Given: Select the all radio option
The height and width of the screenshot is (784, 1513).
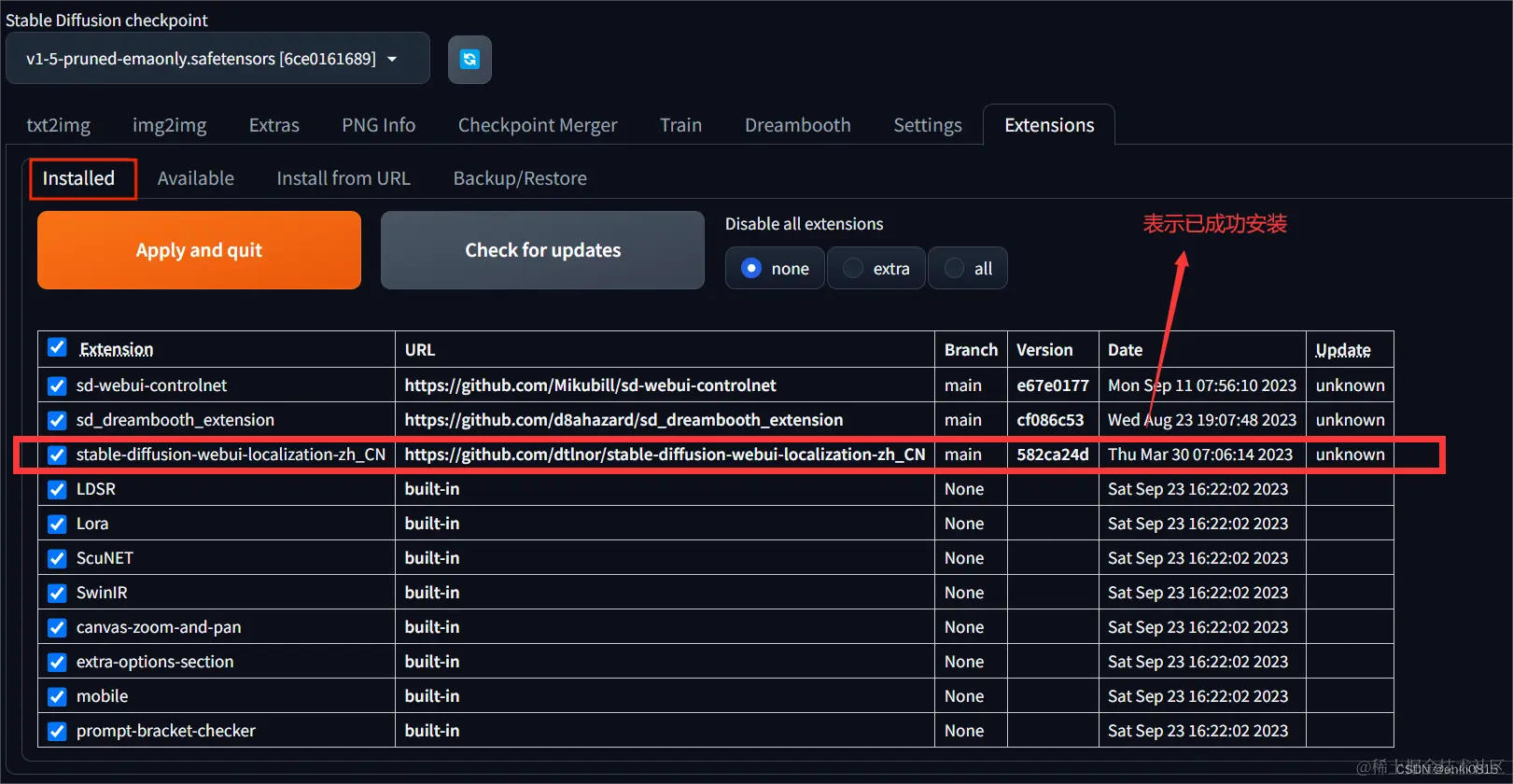Looking at the screenshot, I should pos(968,269).
